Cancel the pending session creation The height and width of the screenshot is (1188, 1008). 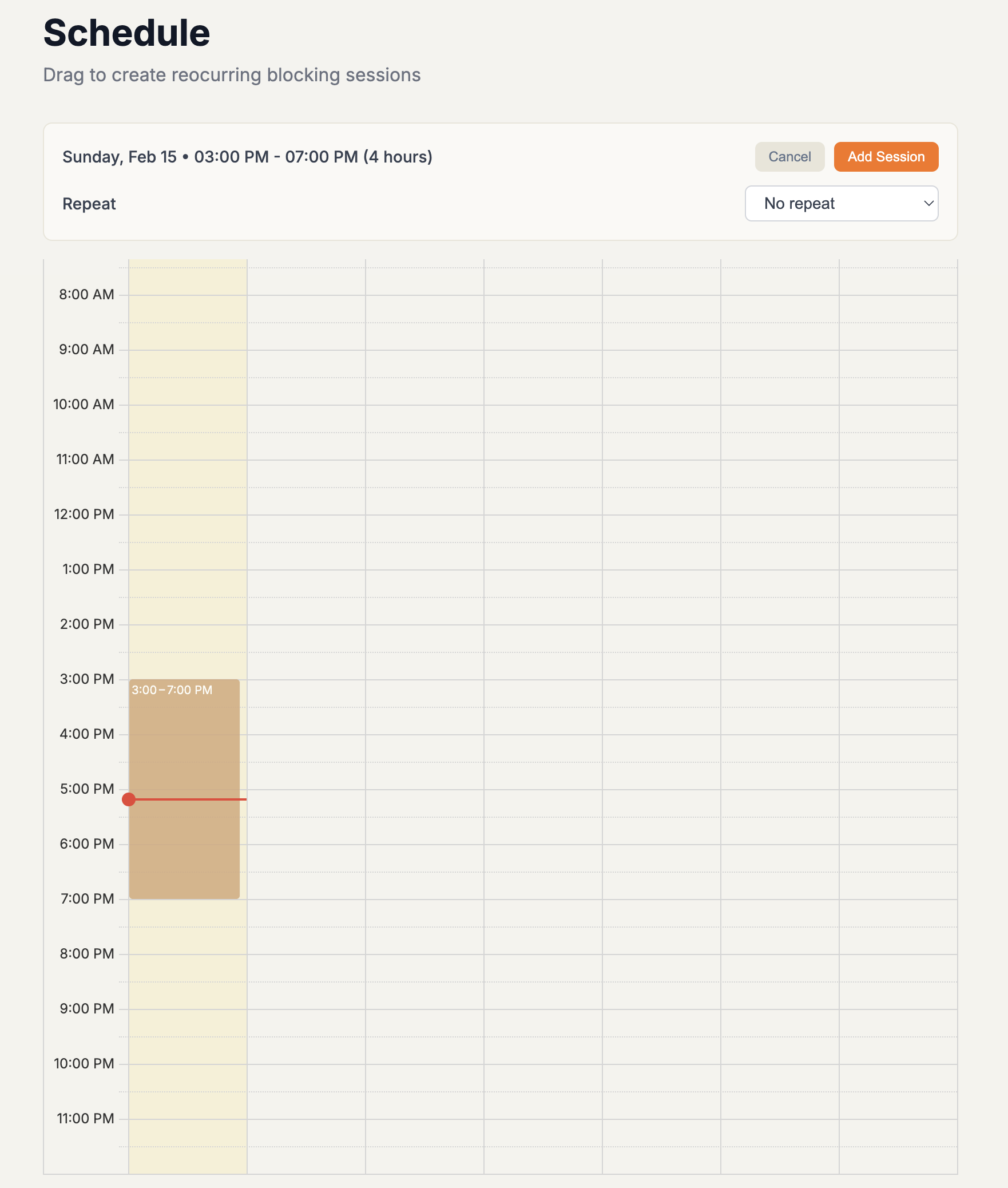[x=789, y=156]
